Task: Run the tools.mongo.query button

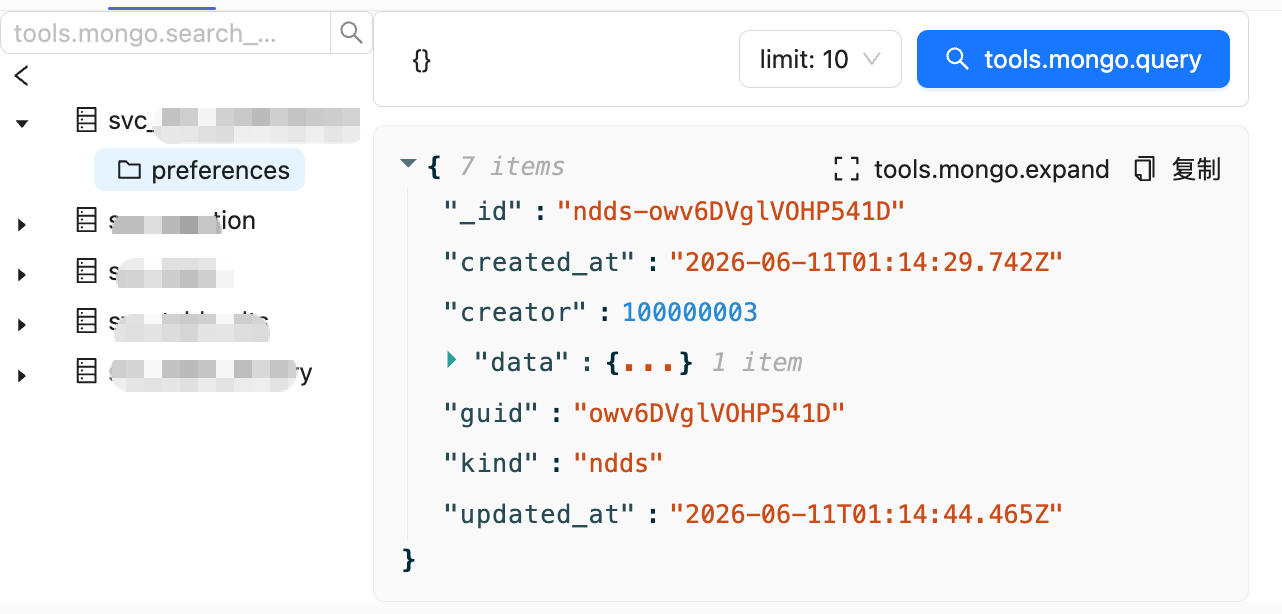Action: click(x=1073, y=59)
